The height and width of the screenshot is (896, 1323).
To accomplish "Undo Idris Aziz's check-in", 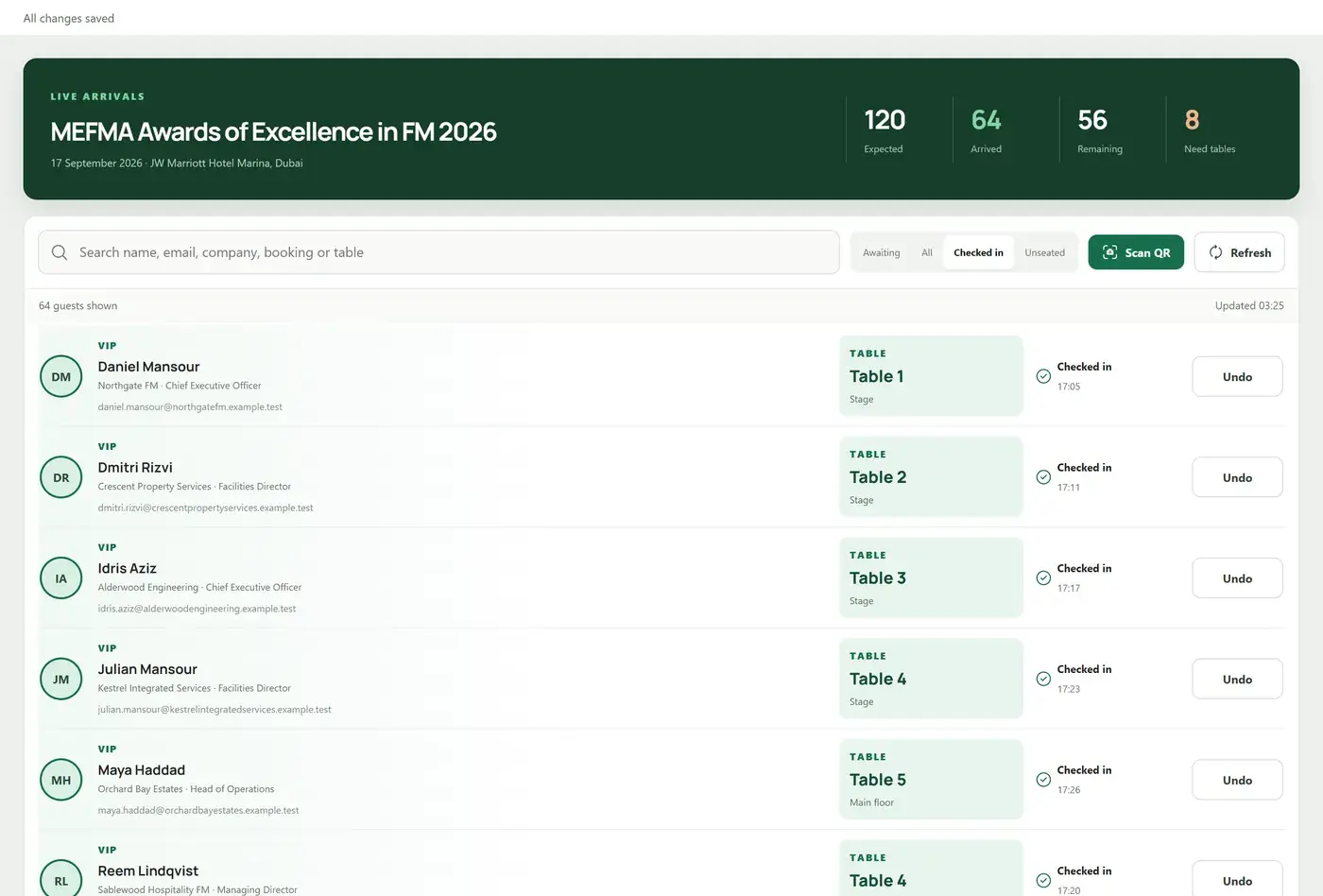I will tap(1237, 578).
